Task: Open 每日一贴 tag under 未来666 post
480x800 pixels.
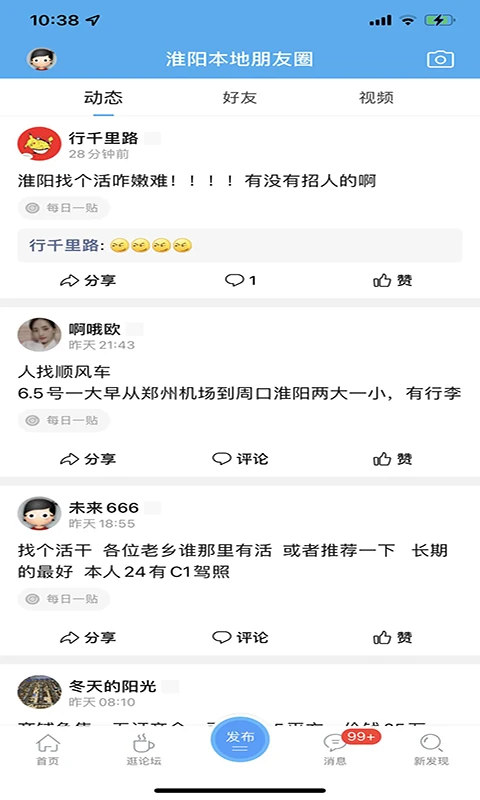Action: click(64, 599)
